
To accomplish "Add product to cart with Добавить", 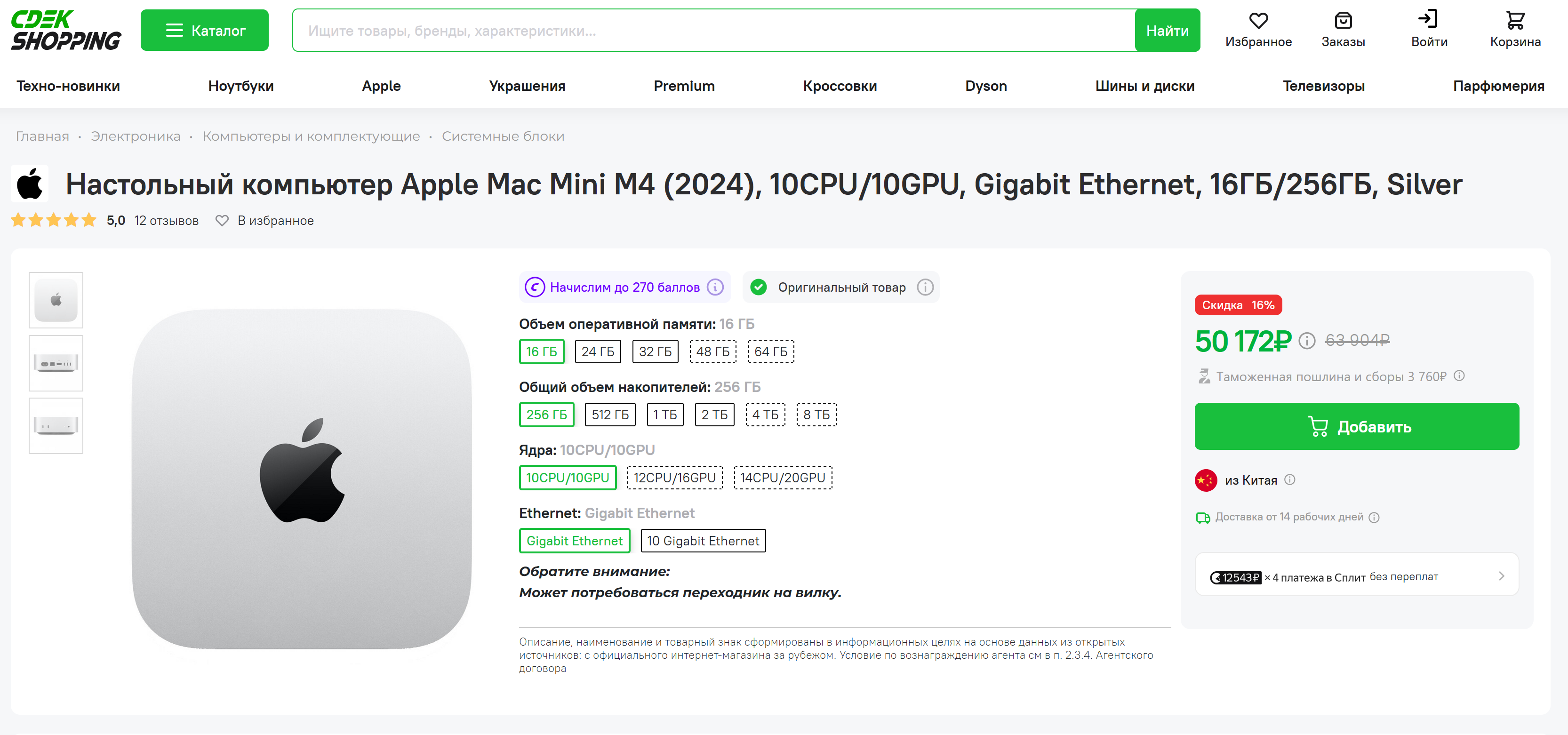I will pos(1357,426).
